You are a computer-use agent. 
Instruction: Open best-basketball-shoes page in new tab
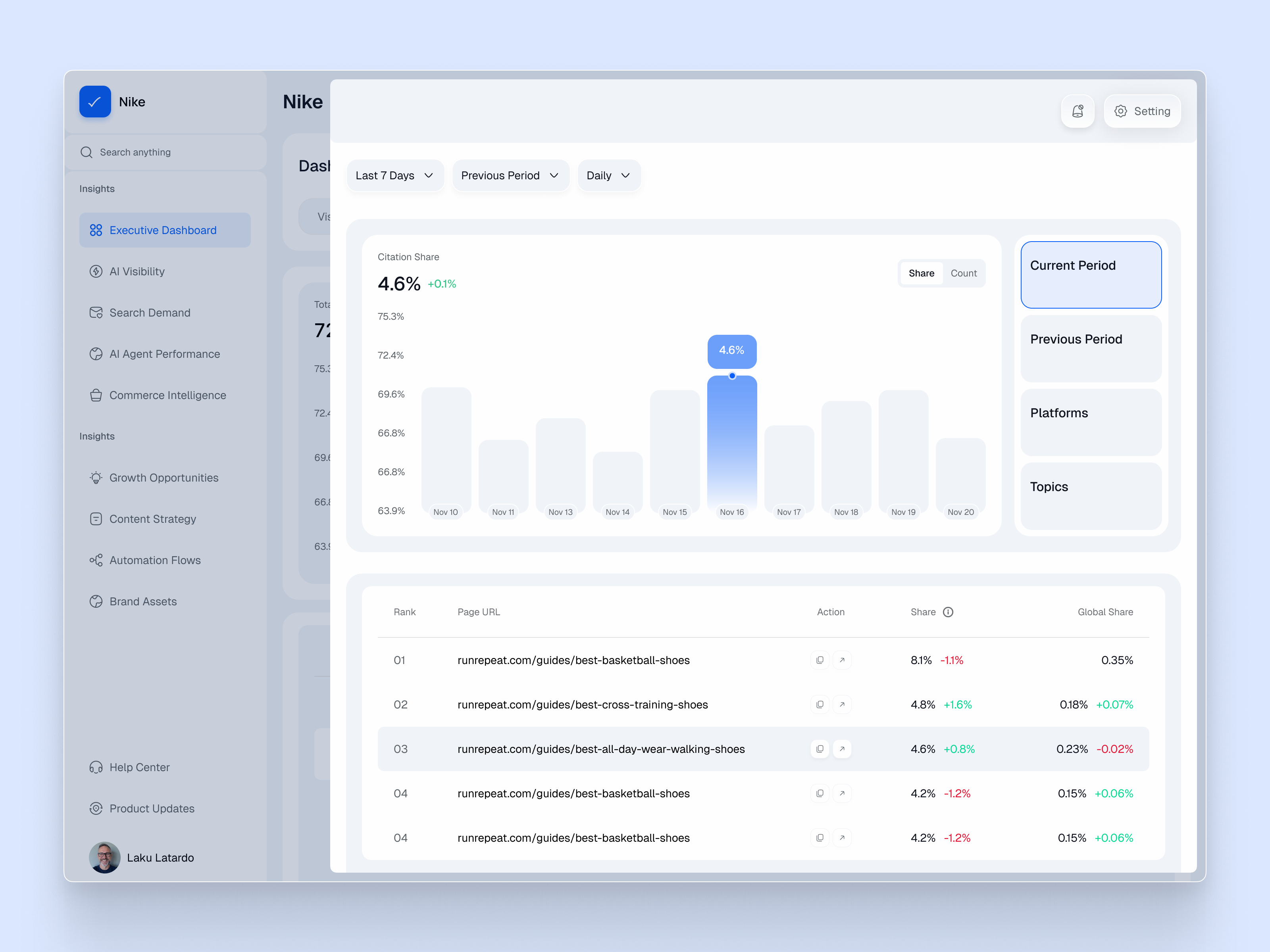pos(842,660)
